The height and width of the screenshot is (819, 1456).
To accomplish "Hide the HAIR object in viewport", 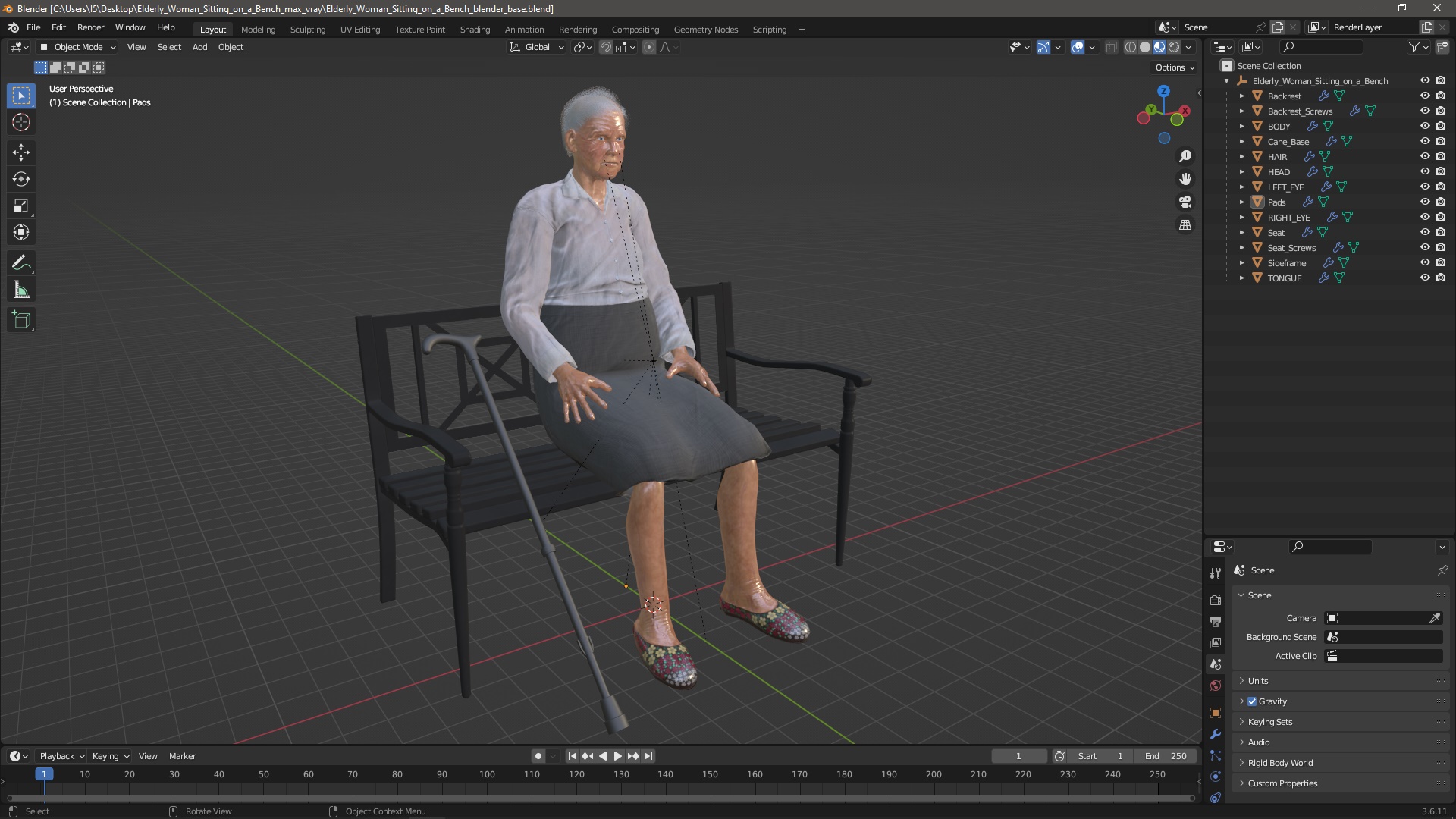I will pyautogui.click(x=1425, y=156).
